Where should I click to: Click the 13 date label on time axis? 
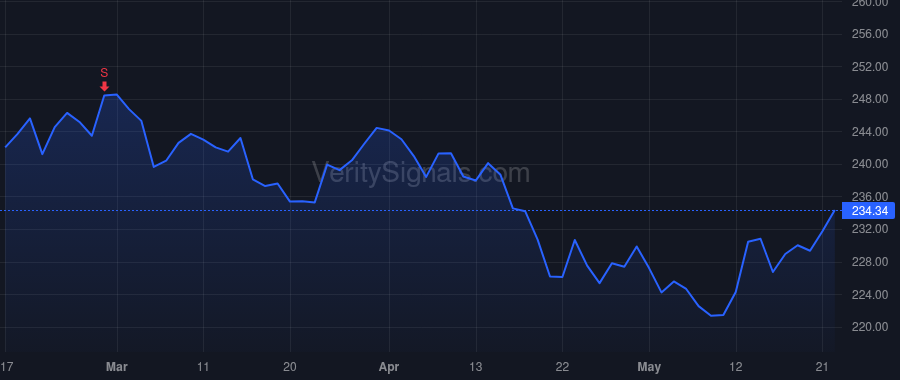click(x=476, y=367)
